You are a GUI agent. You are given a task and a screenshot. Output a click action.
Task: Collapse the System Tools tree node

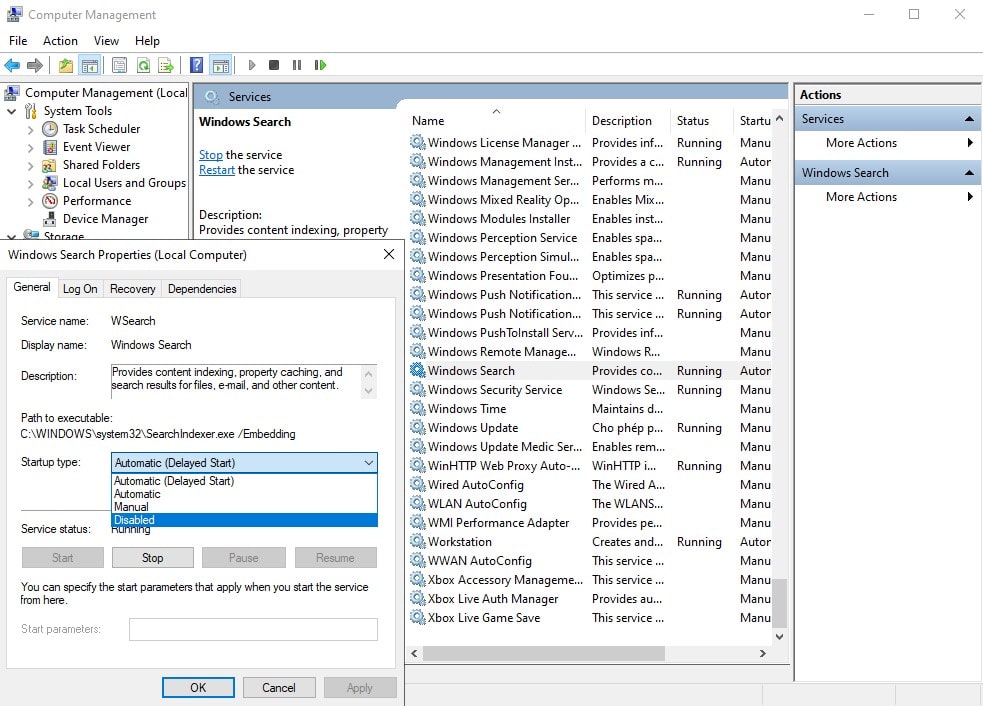(11, 111)
